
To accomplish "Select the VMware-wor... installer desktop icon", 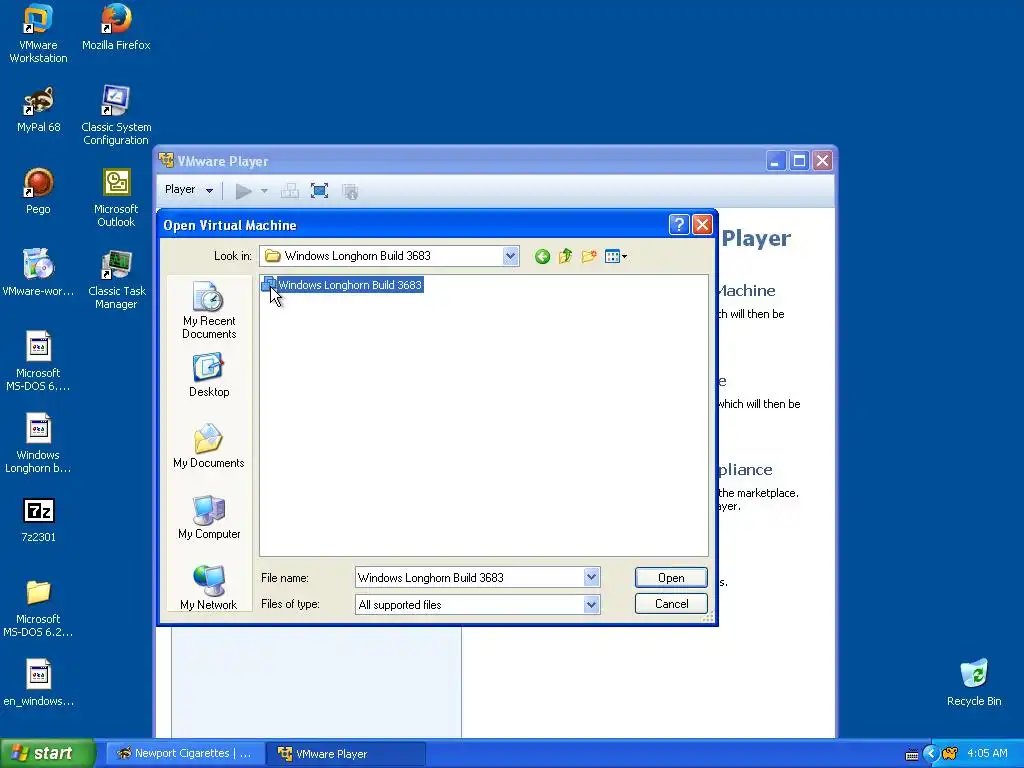I will pos(38,274).
